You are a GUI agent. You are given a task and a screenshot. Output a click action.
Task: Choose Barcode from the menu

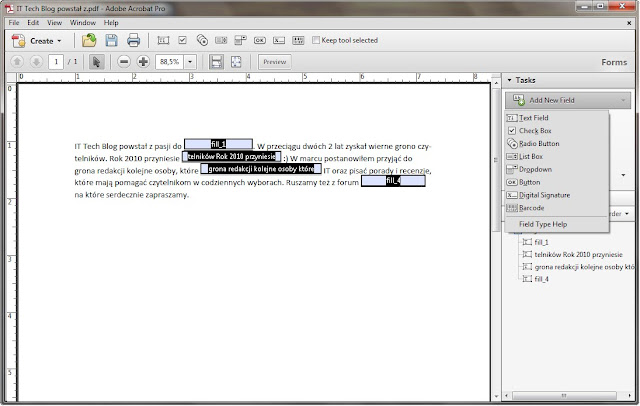pos(557,208)
